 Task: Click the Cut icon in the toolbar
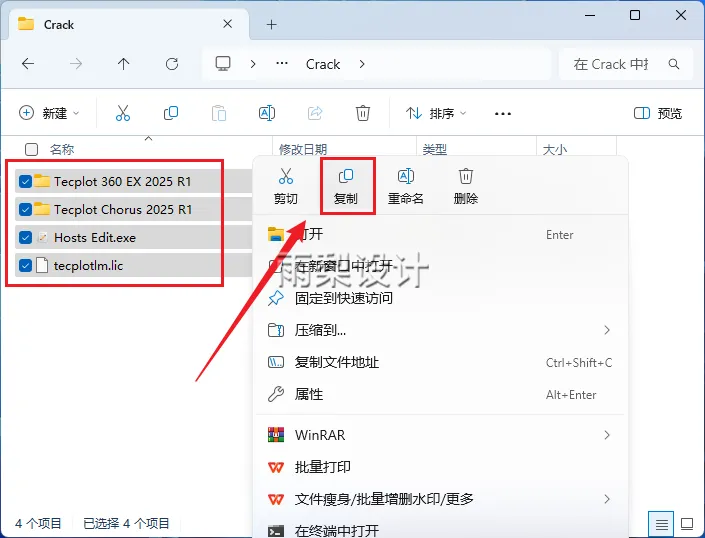[x=123, y=113]
